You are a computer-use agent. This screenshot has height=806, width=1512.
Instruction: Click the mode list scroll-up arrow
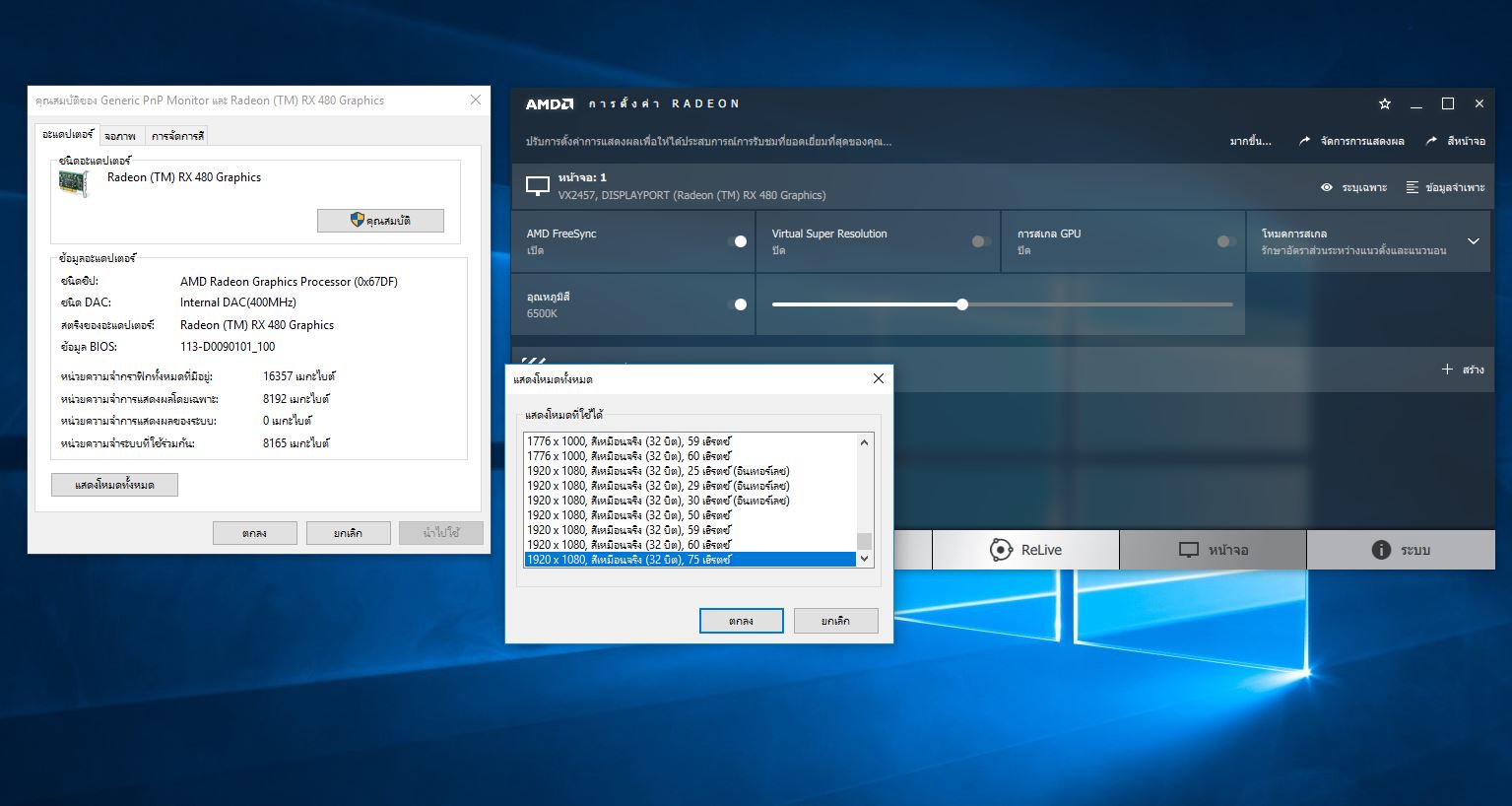(x=865, y=441)
